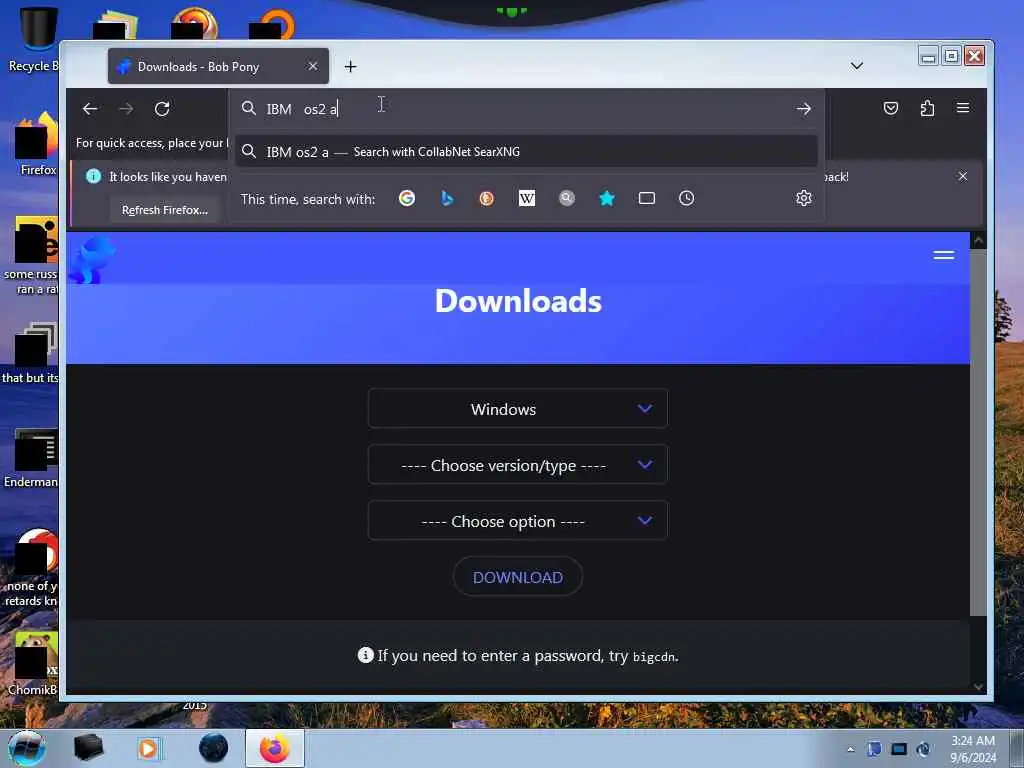Search open tabs with the tab icon
1024x768 pixels.
(647, 199)
